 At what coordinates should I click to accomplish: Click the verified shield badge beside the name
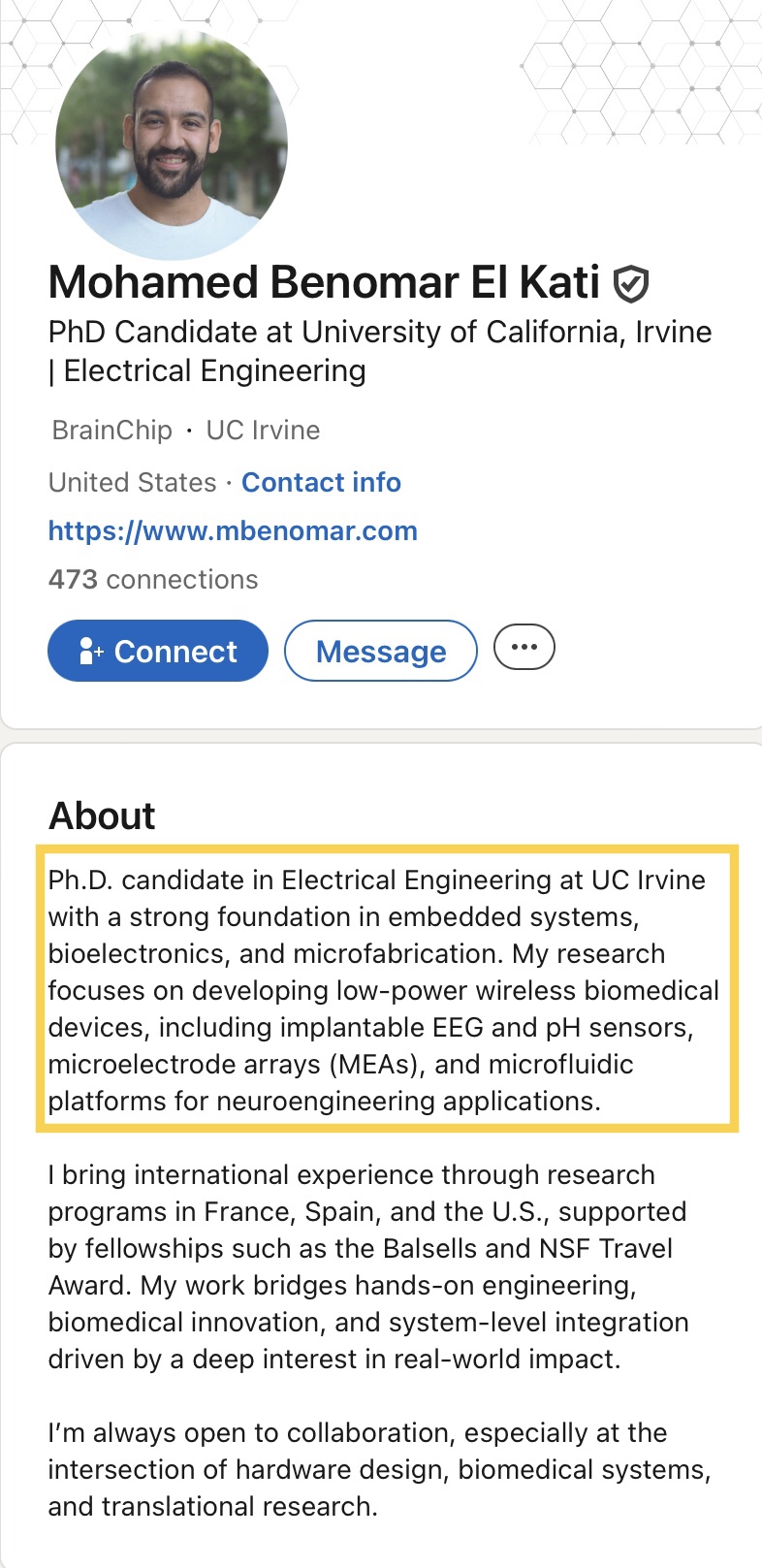(x=631, y=284)
